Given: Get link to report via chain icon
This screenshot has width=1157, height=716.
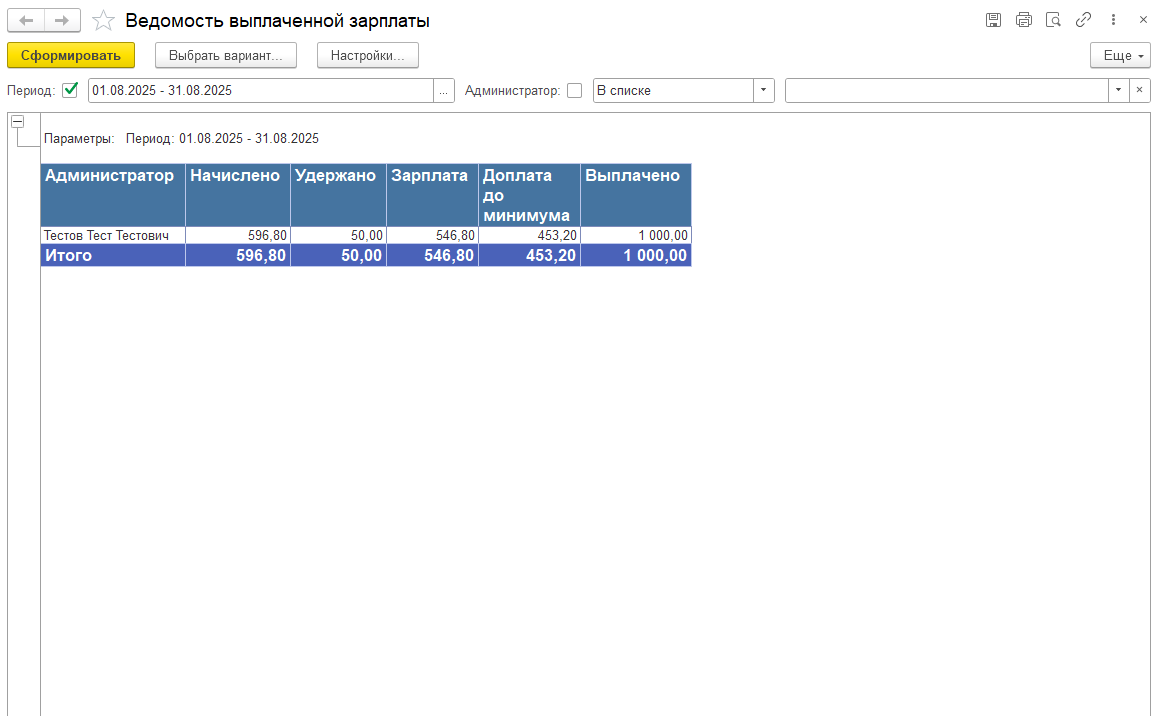Looking at the screenshot, I should (1083, 20).
